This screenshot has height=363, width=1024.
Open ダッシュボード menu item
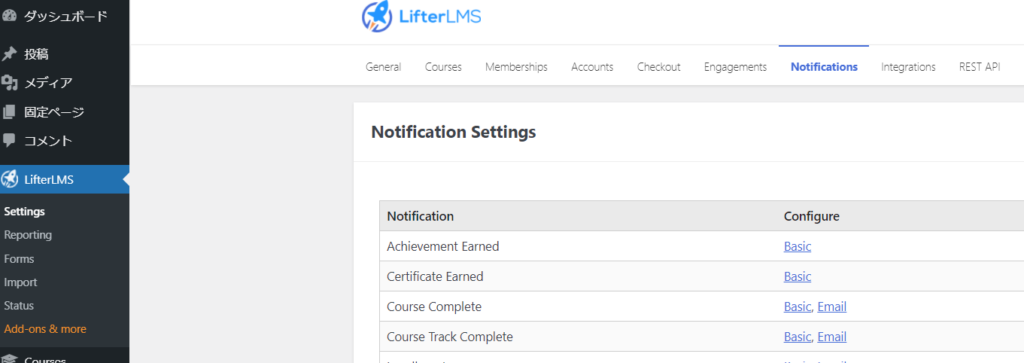coord(65,17)
